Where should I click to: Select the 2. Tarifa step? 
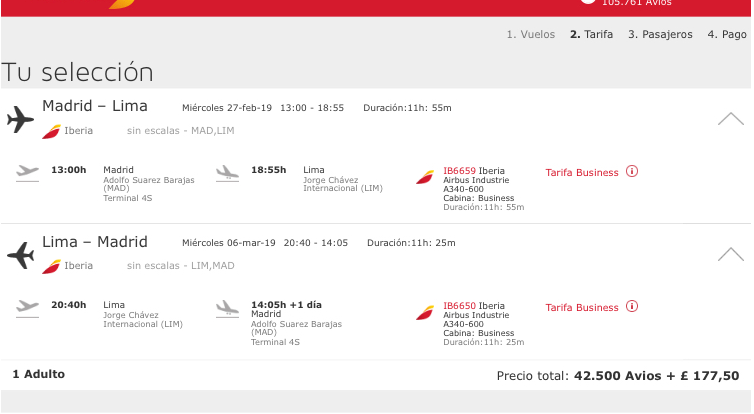tap(591, 34)
